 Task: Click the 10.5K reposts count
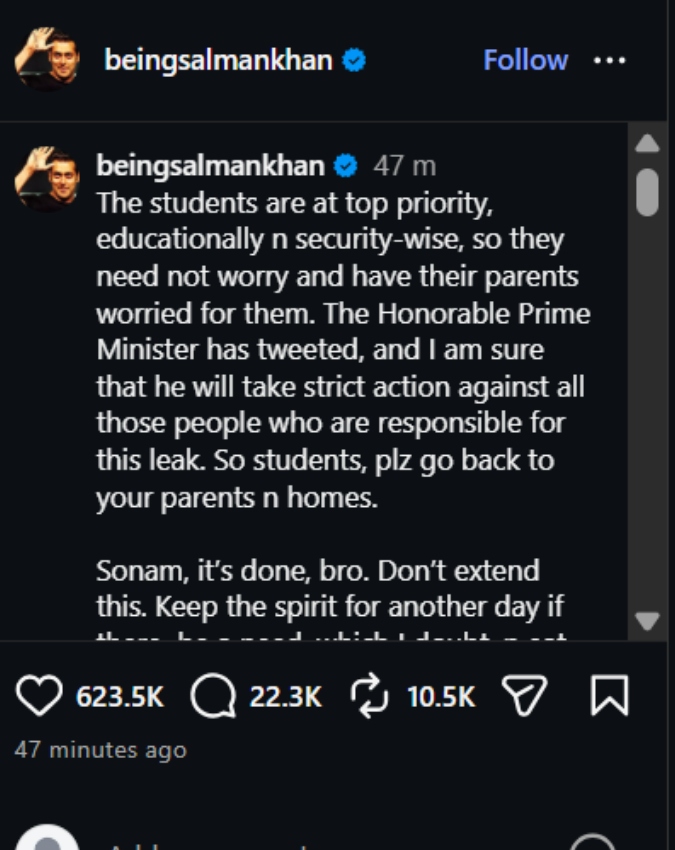441,697
